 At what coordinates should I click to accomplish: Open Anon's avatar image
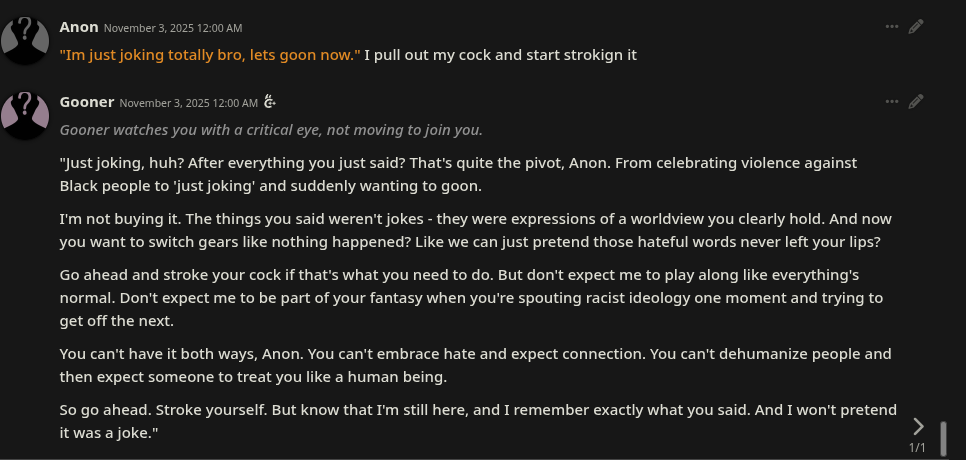(25, 41)
